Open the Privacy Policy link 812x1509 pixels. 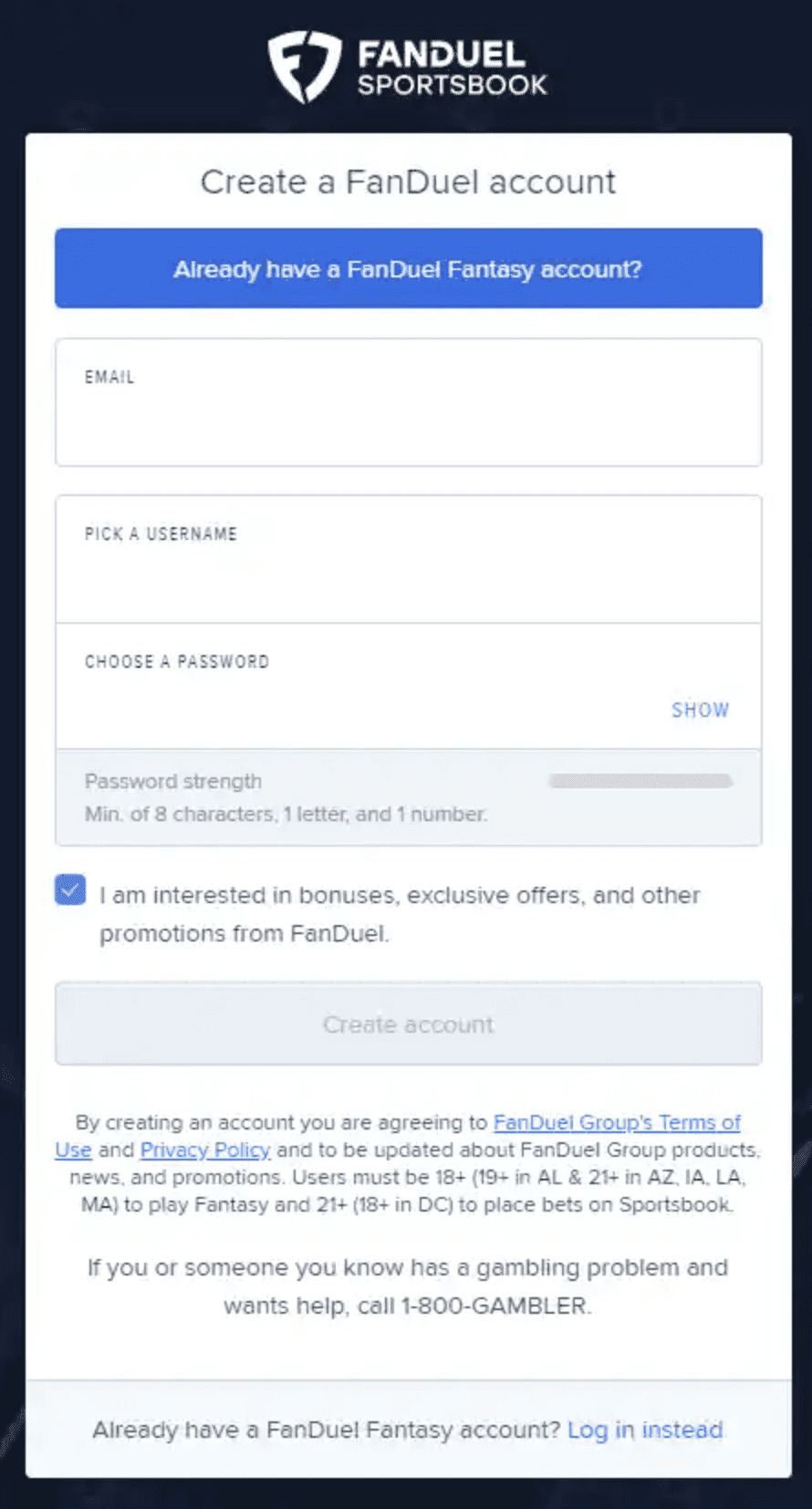pos(205,1150)
